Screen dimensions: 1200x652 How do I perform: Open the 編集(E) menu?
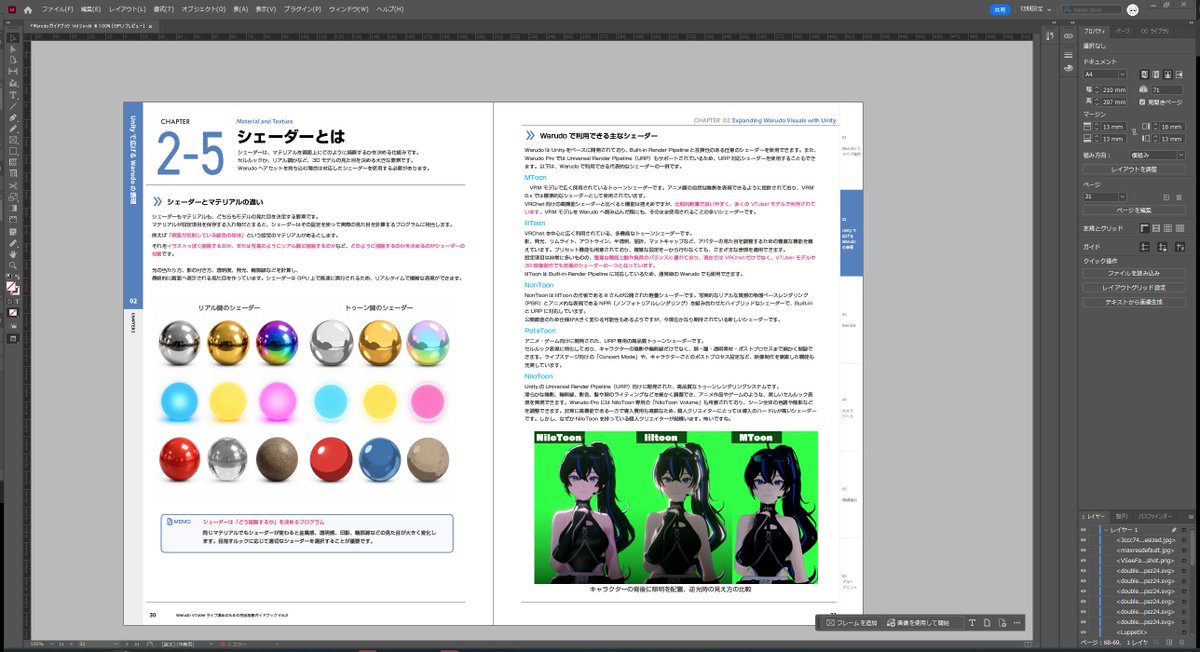tap(90, 9)
